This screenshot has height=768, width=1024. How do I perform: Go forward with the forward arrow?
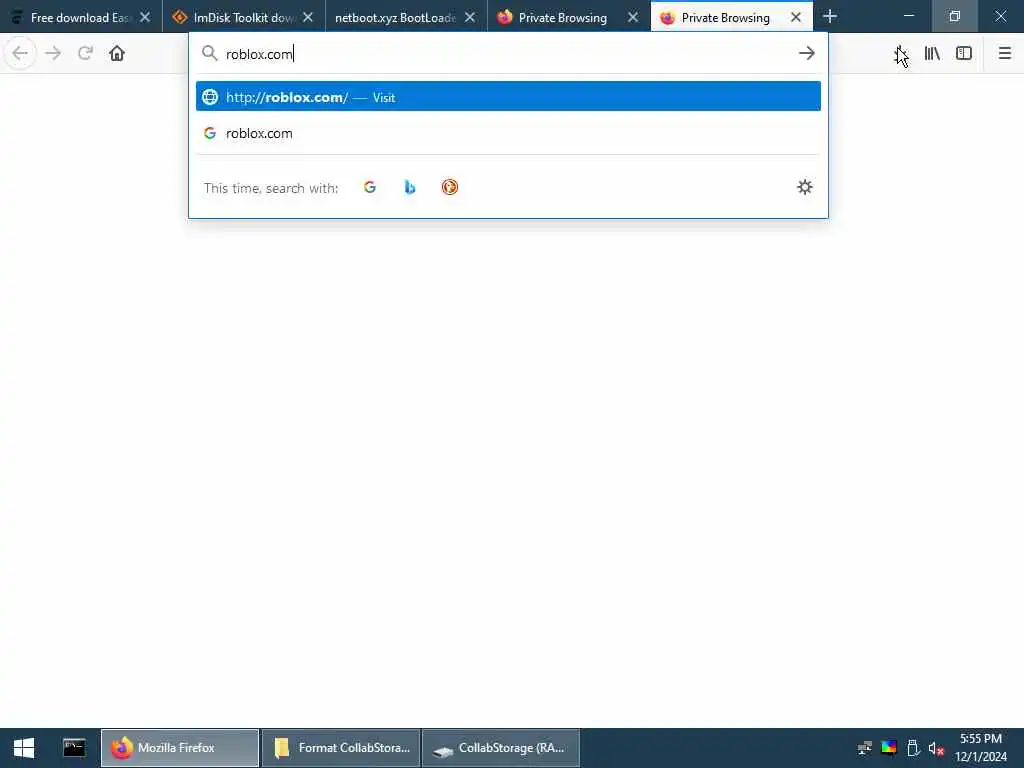point(53,53)
